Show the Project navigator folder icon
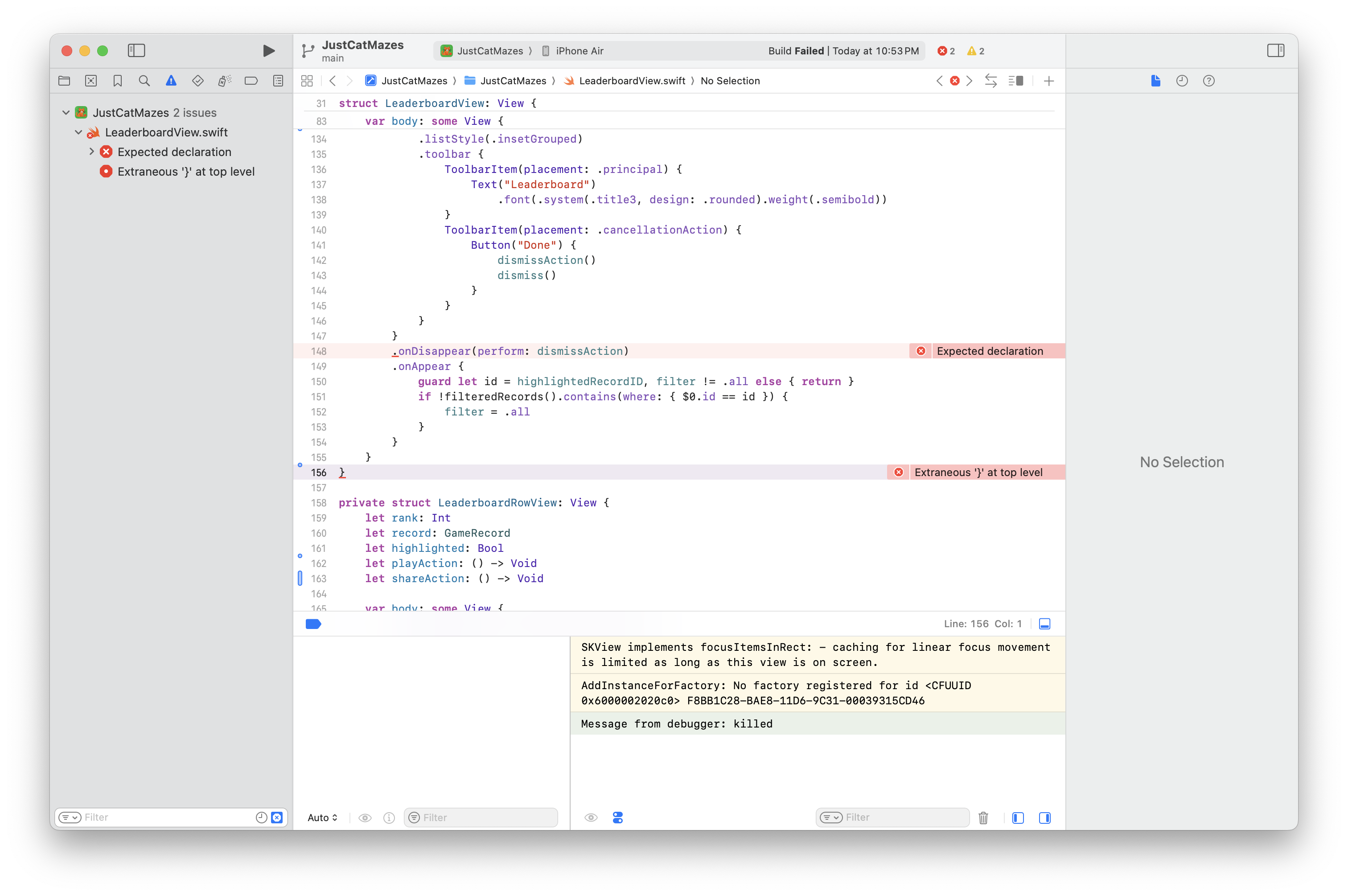This screenshot has width=1348, height=896. tap(64, 81)
